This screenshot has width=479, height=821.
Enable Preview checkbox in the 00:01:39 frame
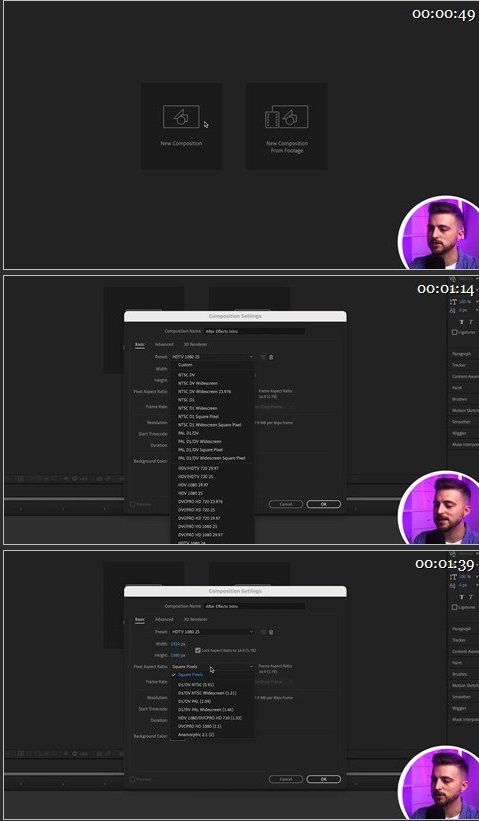click(132, 779)
